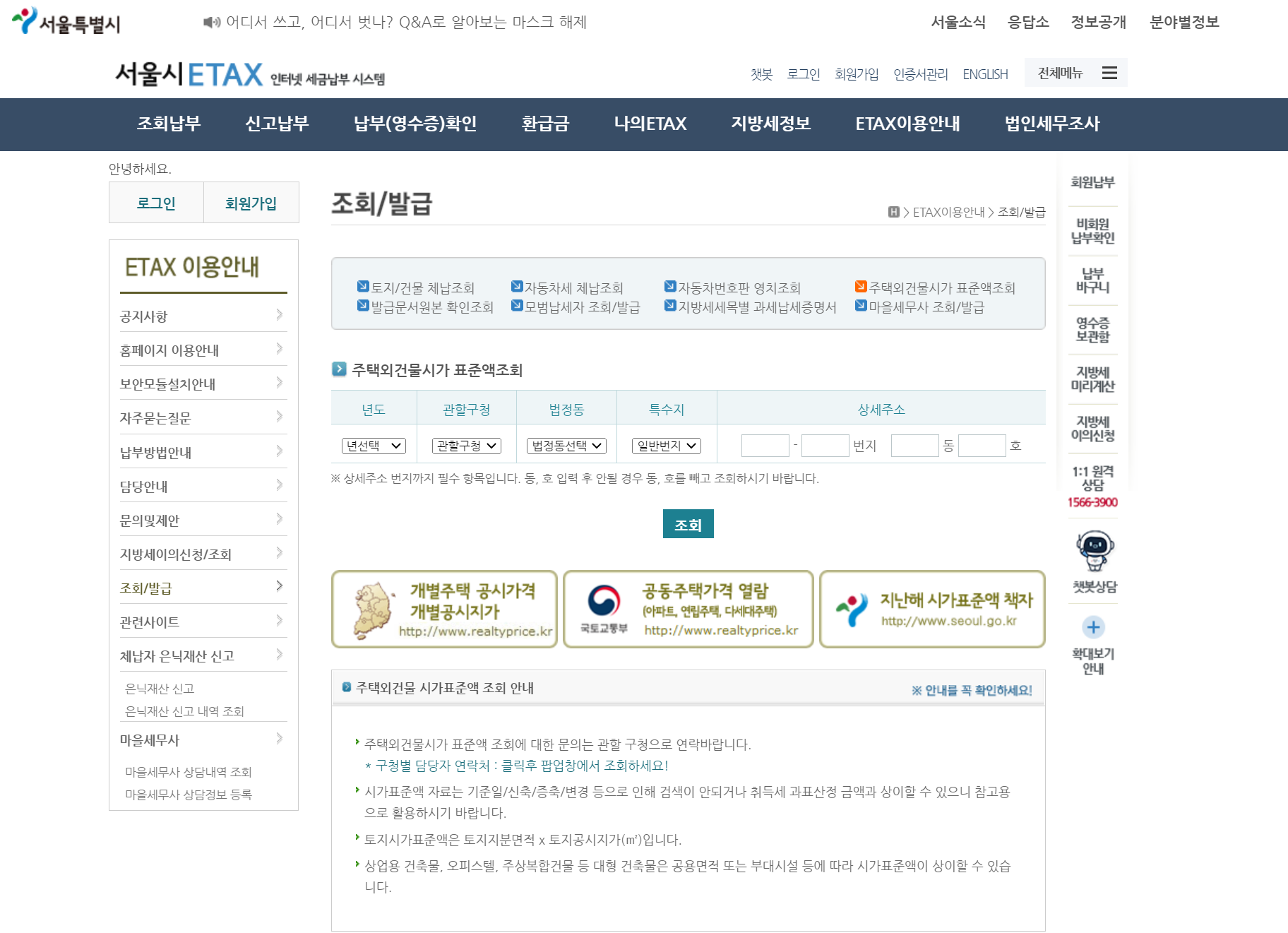Image resolution: width=1288 pixels, height=933 pixels.
Task: Click the plus zoom-view icon
Action: [1094, 626]
